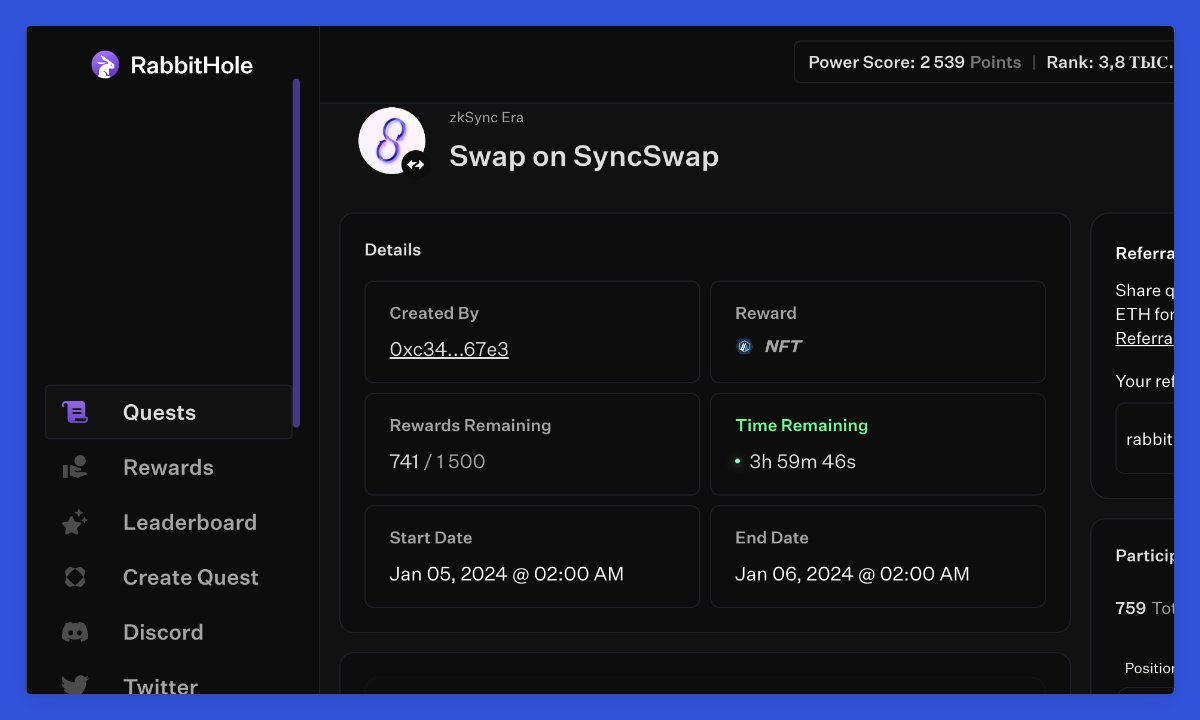Screen dimensions: 1200x720
Task: Click the Time Remaining countdown 3h 59m 46s
Action: [x=802, y=462]
